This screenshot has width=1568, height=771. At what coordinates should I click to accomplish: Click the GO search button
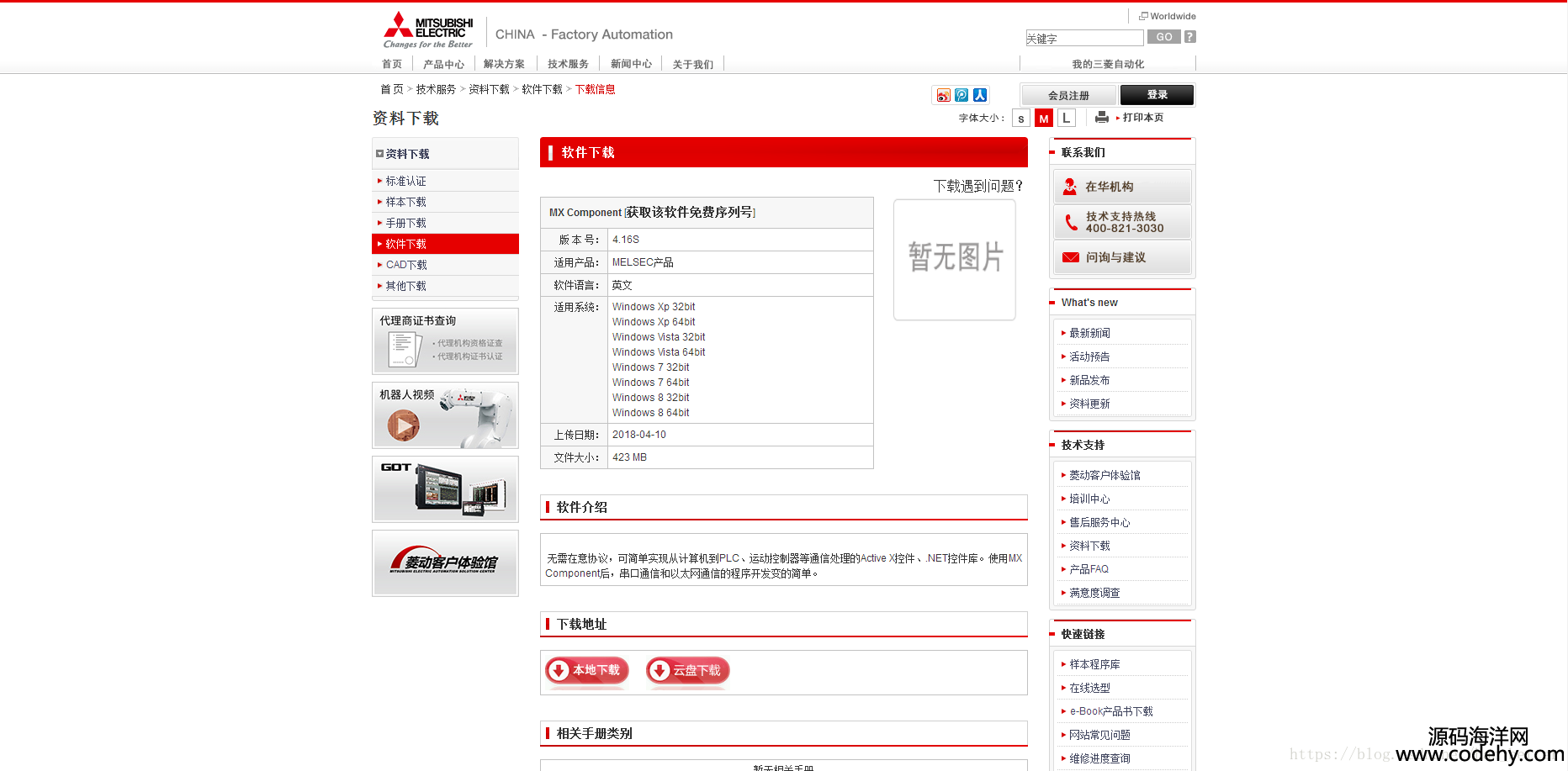[1164, 37]
